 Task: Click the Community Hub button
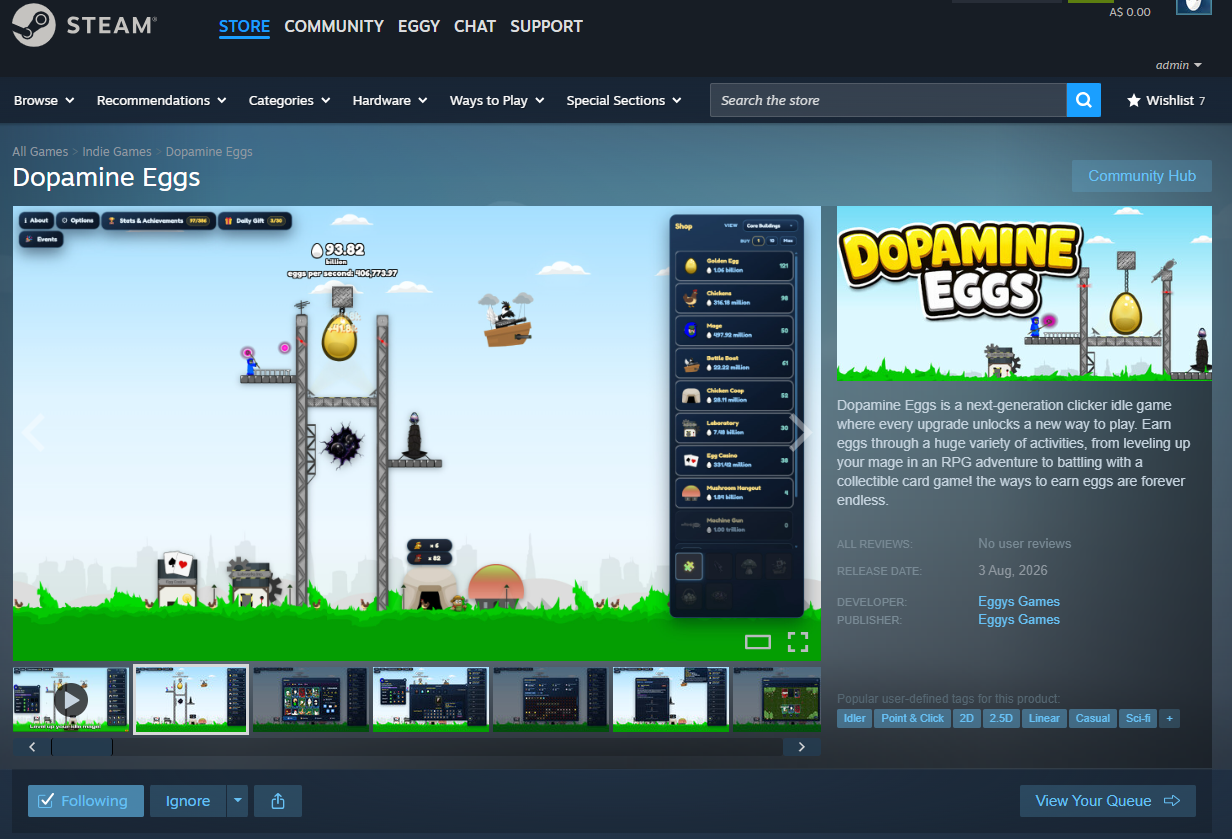click(1142, 176)
